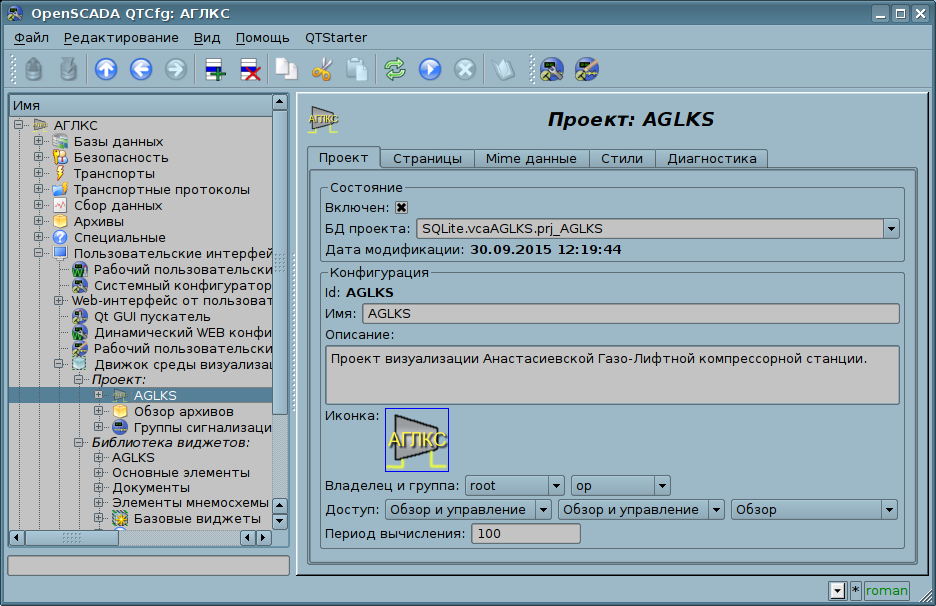936x606 pixels.
Task: Click the scissors Cut icon
Action: click(x=321, y=69)
